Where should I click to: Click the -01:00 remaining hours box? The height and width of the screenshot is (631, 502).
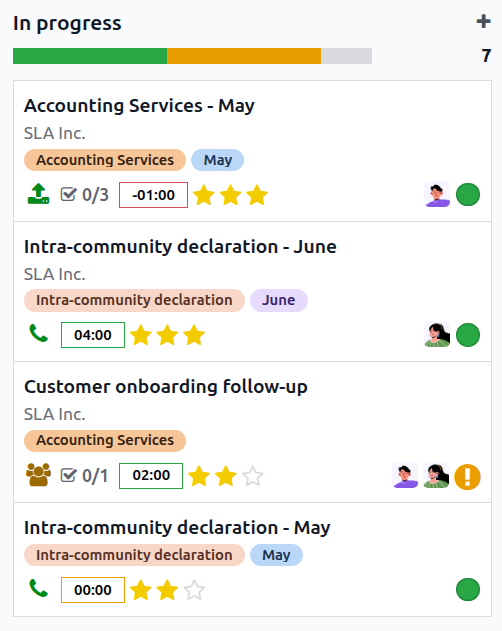click(x=153, y=195)
